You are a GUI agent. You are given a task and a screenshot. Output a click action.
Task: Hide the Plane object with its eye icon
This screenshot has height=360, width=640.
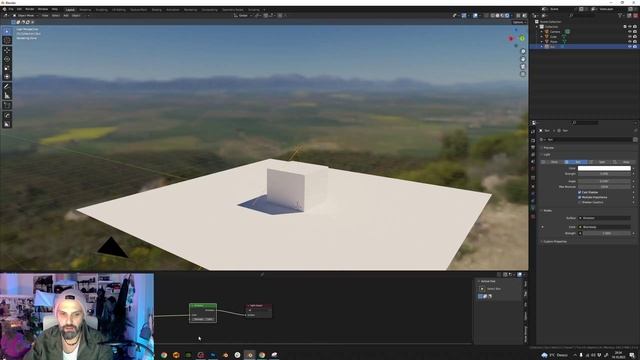pyautogui.click(x=630, y=41)
